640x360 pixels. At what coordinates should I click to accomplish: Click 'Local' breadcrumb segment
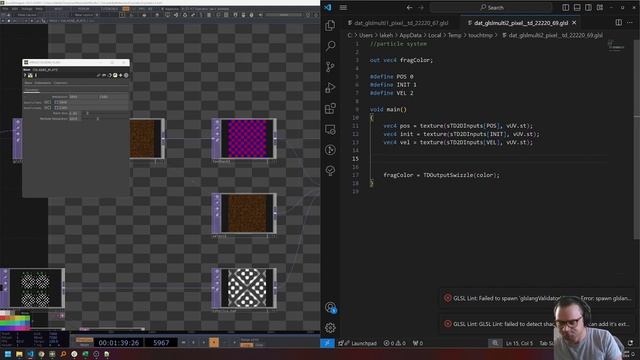point(435,36)
